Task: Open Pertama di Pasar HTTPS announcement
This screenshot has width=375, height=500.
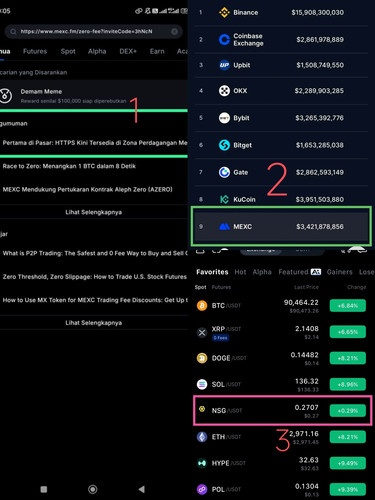Action: (x=95, y=143)
